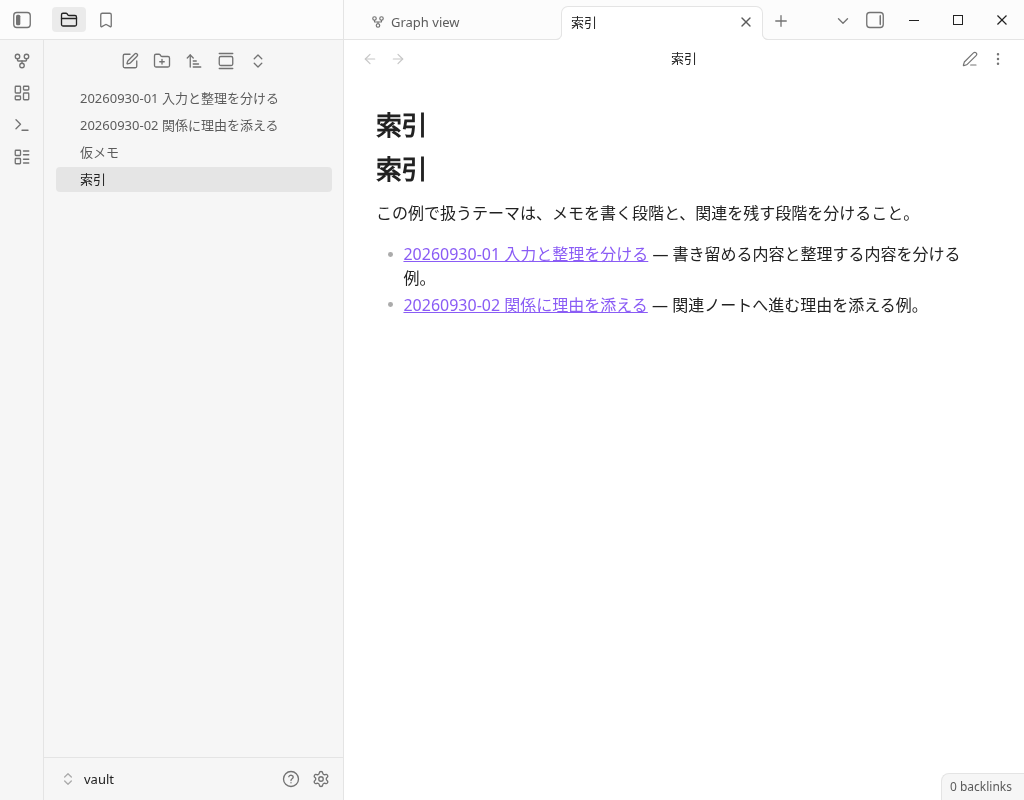Open canvas icon in ribbon
1024x800 pixels.
point(22,93)
